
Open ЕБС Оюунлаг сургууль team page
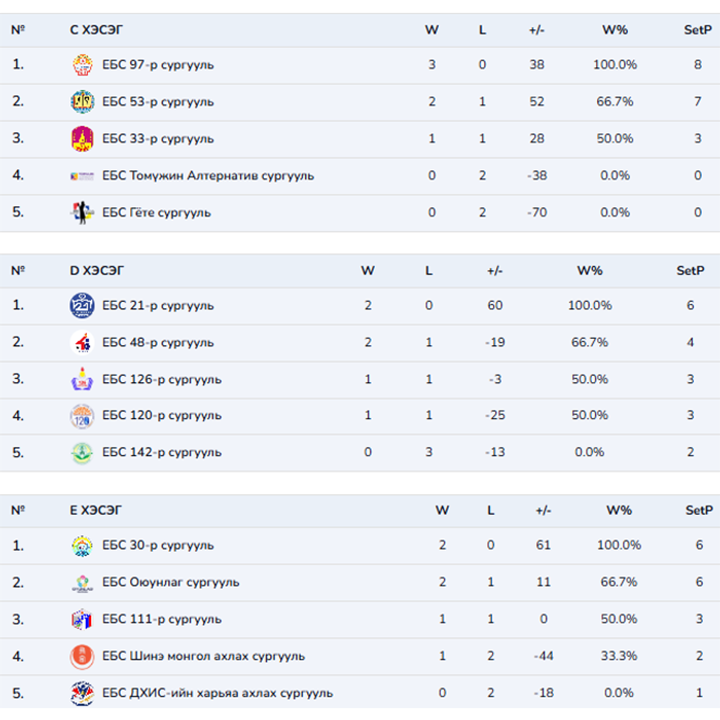[x=171, y=583]
